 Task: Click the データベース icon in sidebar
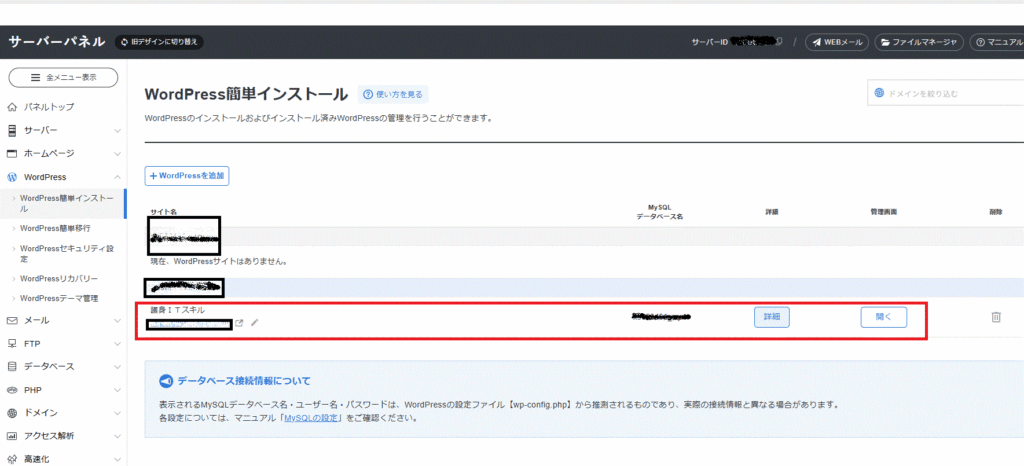(x=12, y=367)
